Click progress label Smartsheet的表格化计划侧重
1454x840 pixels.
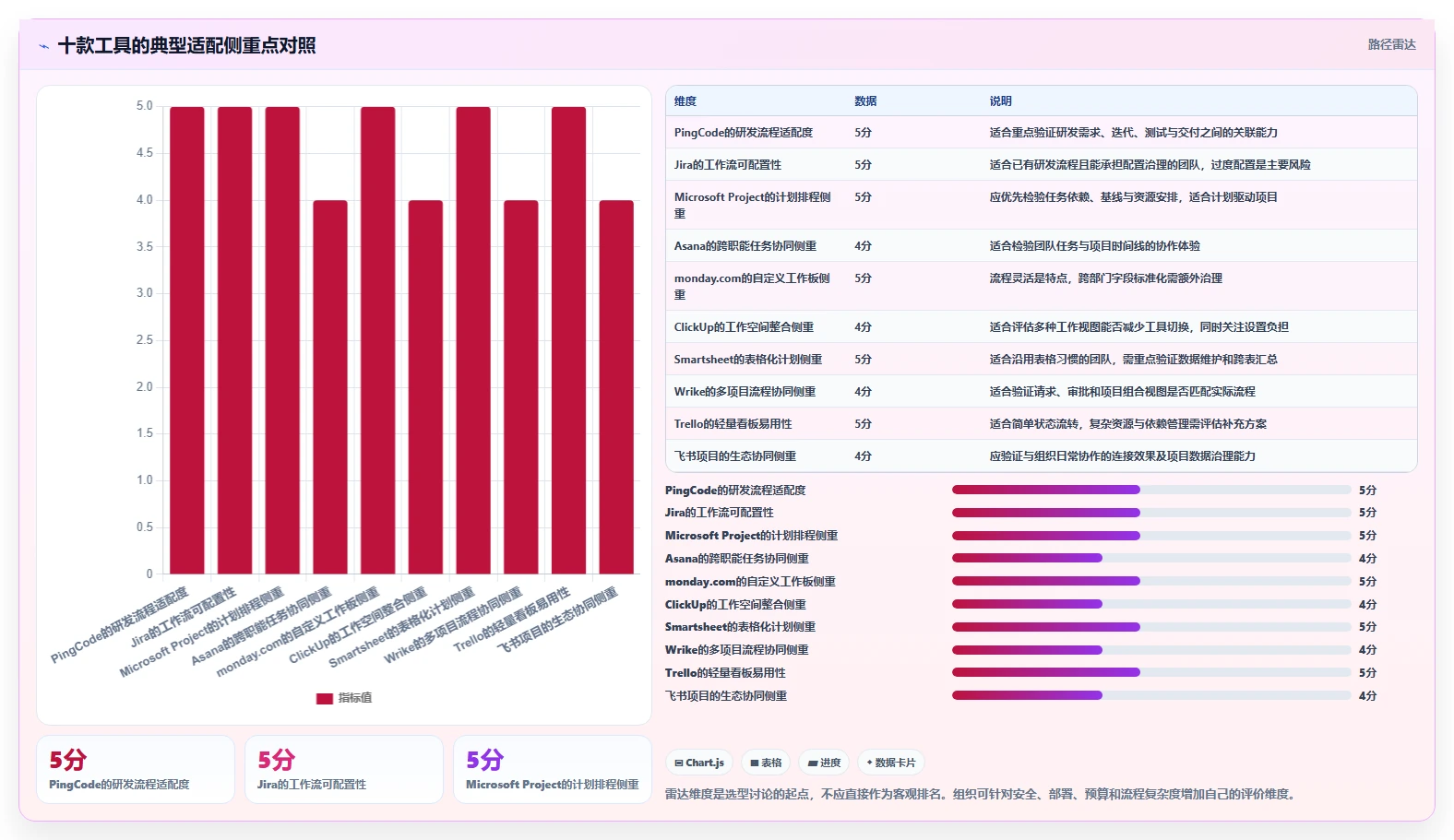[x=740, y=627]
